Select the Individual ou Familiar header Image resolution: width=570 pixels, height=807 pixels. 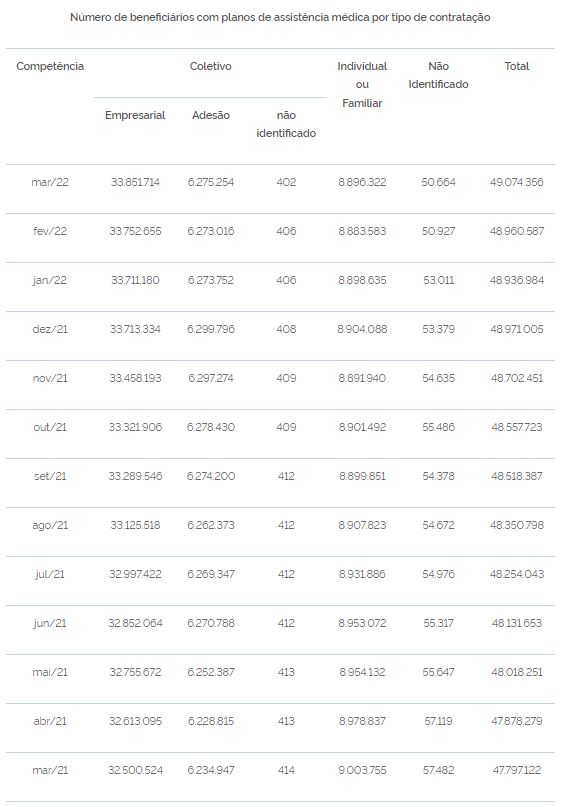coord(362,85)
